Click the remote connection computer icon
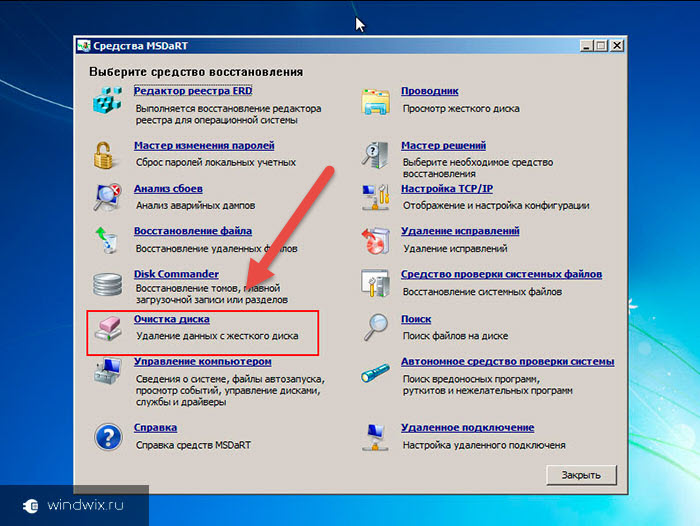The height and width of the screenshot is (526, 700). [x=375, y=437]
